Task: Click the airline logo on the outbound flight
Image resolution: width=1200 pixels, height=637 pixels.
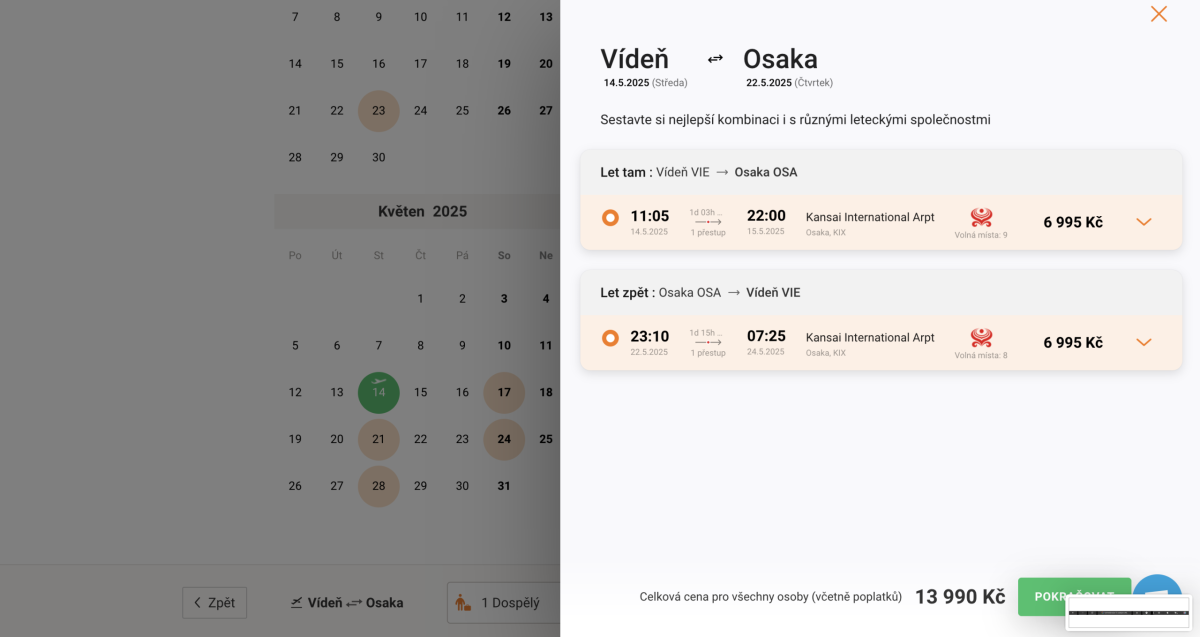Action: (x=981, y=217)
